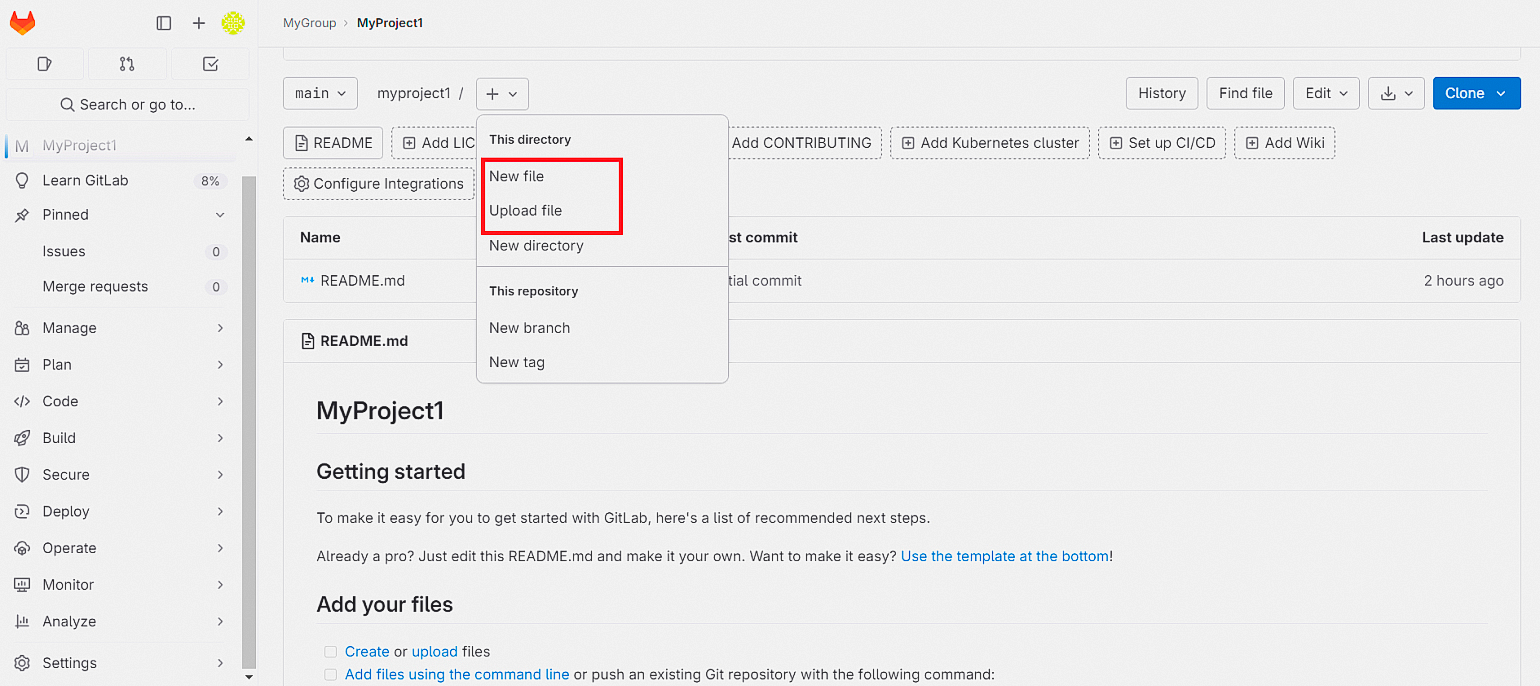This screenshot has width=1540, height=686.
Task: Expand the Plan menu
Action: [x=120, y=365]
